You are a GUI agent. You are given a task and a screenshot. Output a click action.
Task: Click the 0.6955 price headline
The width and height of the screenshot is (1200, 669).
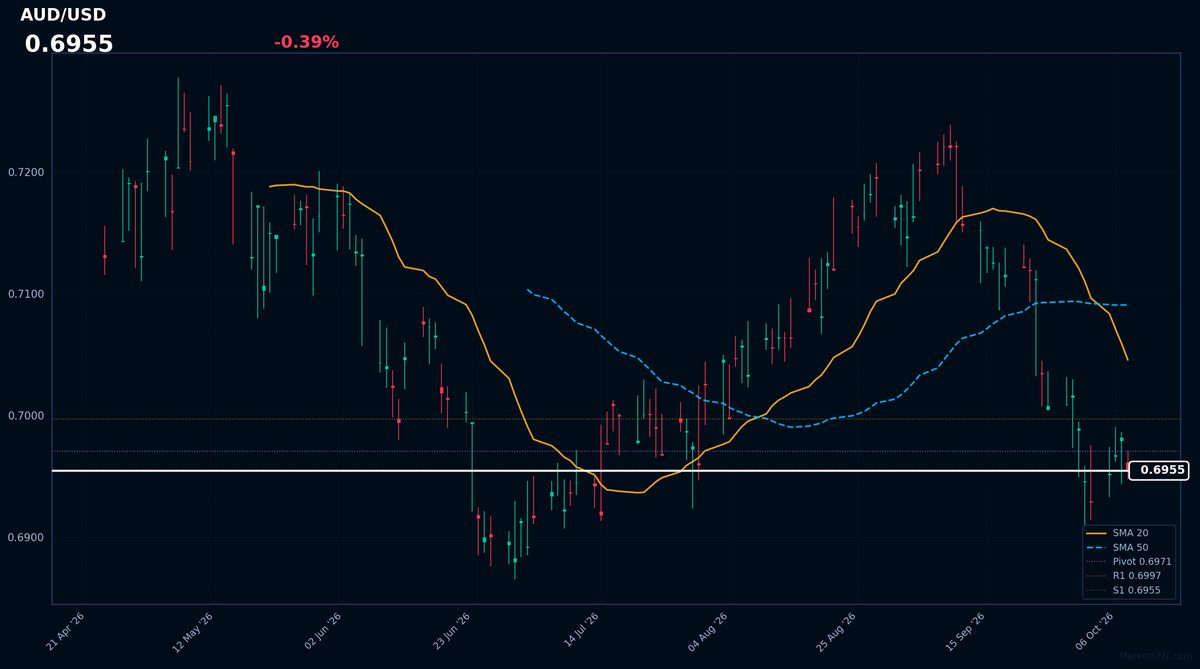tap(69, 44)
